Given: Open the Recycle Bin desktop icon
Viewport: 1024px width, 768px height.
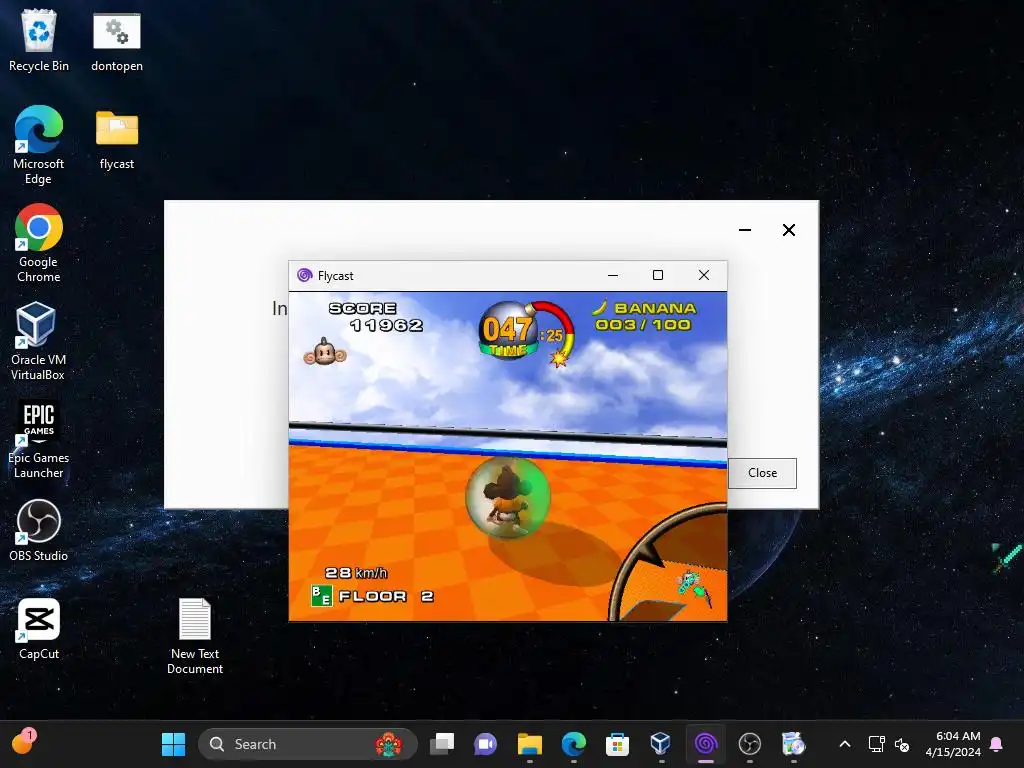Looking at the screenshot, I should tap(39, 40).
